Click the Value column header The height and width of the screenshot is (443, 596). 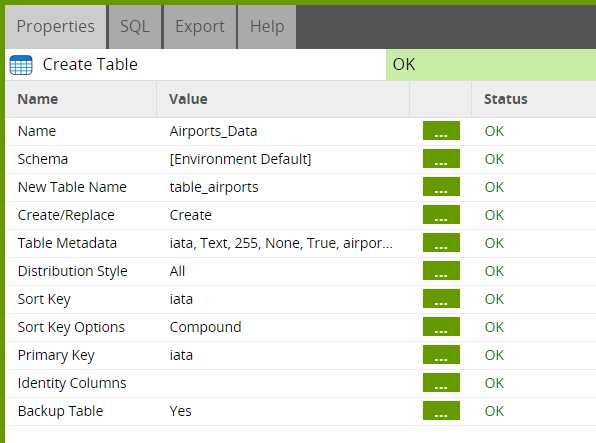point(188,99)
